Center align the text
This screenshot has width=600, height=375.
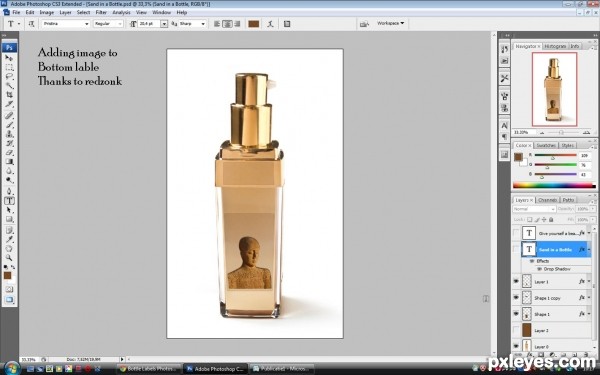(227, 24)
